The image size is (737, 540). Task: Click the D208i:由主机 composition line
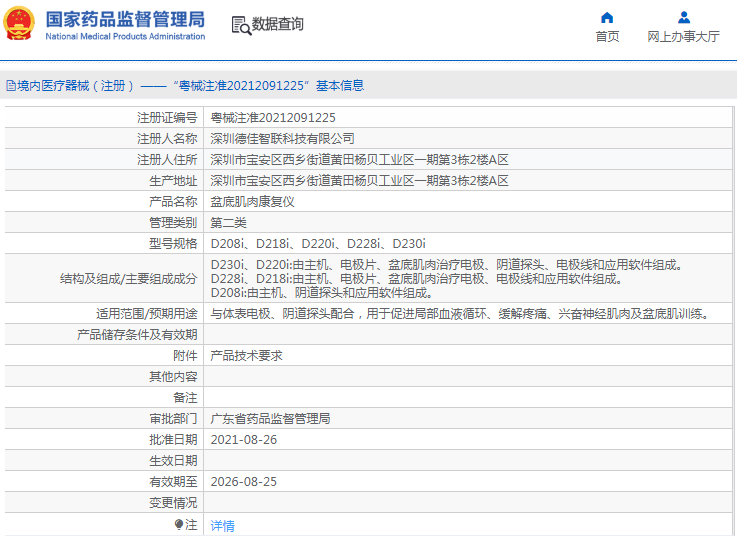(321, 293)
